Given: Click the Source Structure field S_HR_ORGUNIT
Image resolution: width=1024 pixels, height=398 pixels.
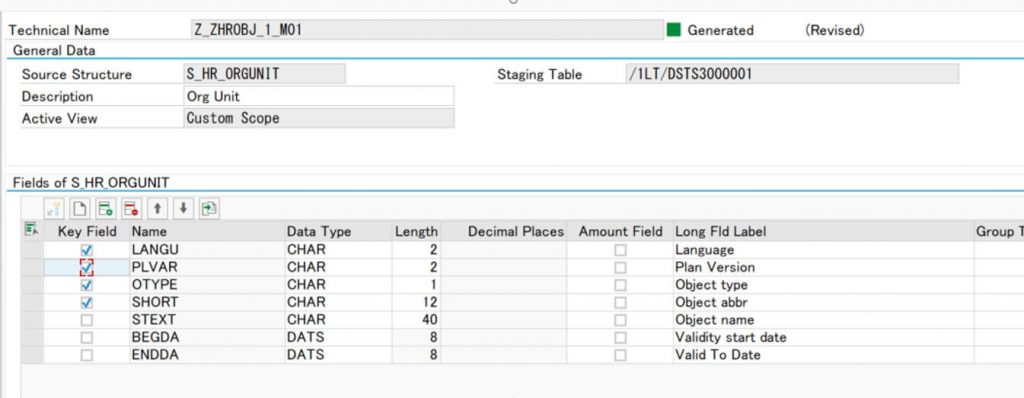Looking at the screenshot, I should pos(264,74).
